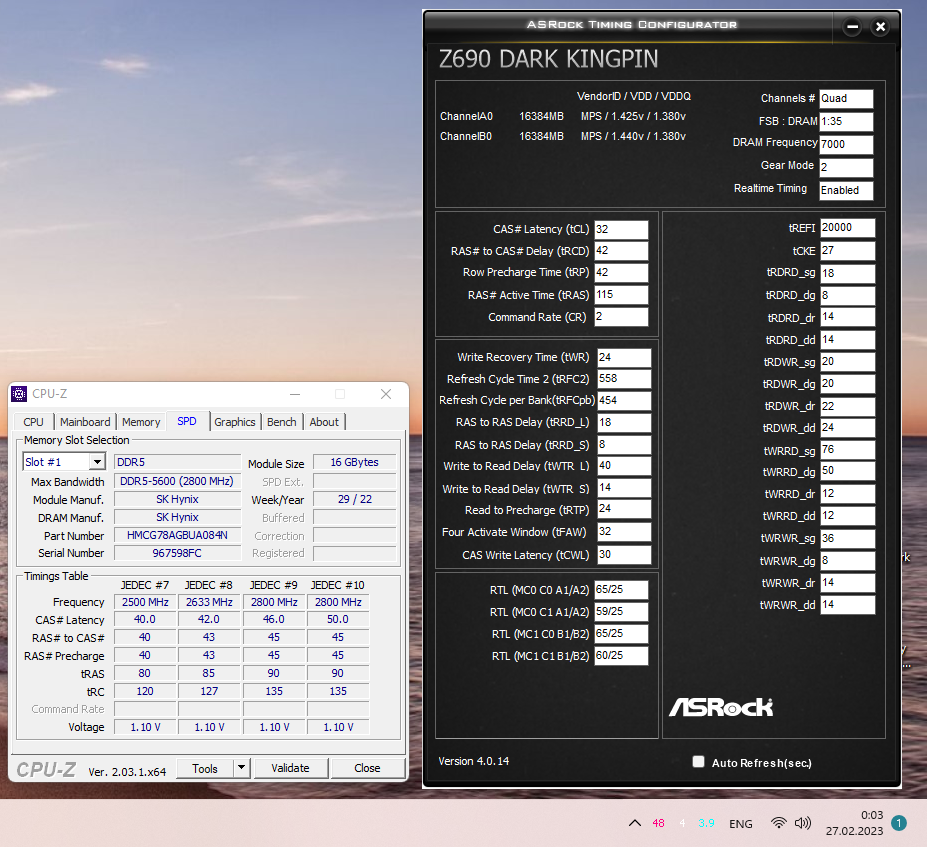Switch to the Mainboard tab

click(x=85, y=422)
